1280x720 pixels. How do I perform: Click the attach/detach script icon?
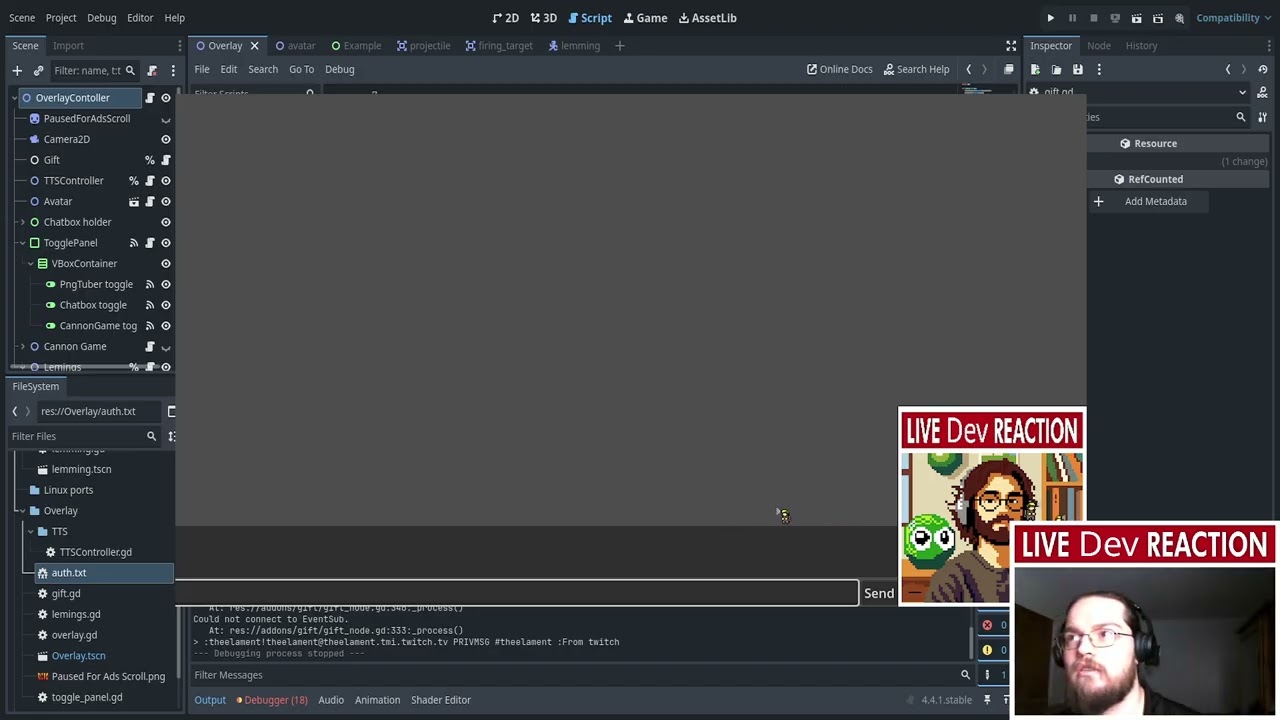click(x=152, y=70)
